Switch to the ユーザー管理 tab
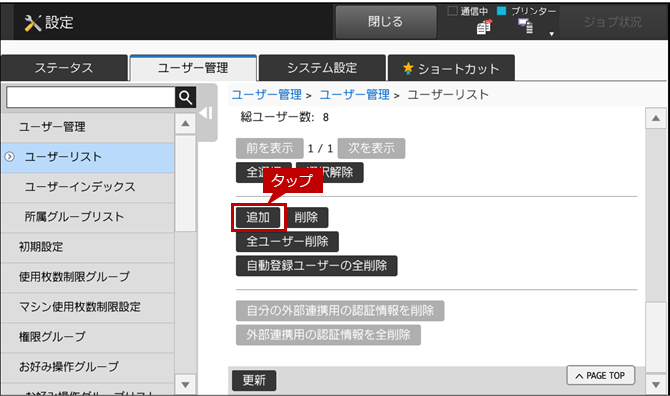Image resolution: width=670 pixels, height=396 pixels. (x=193, y=68)
